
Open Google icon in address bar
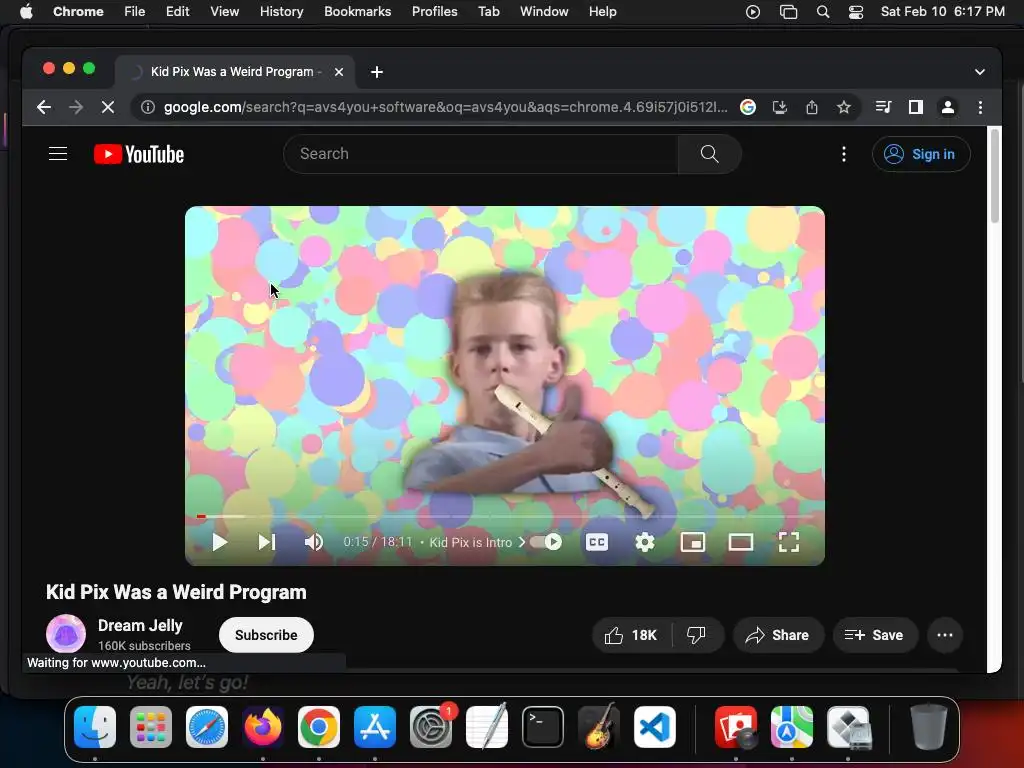pyautogui.click(x=748, y=107)
